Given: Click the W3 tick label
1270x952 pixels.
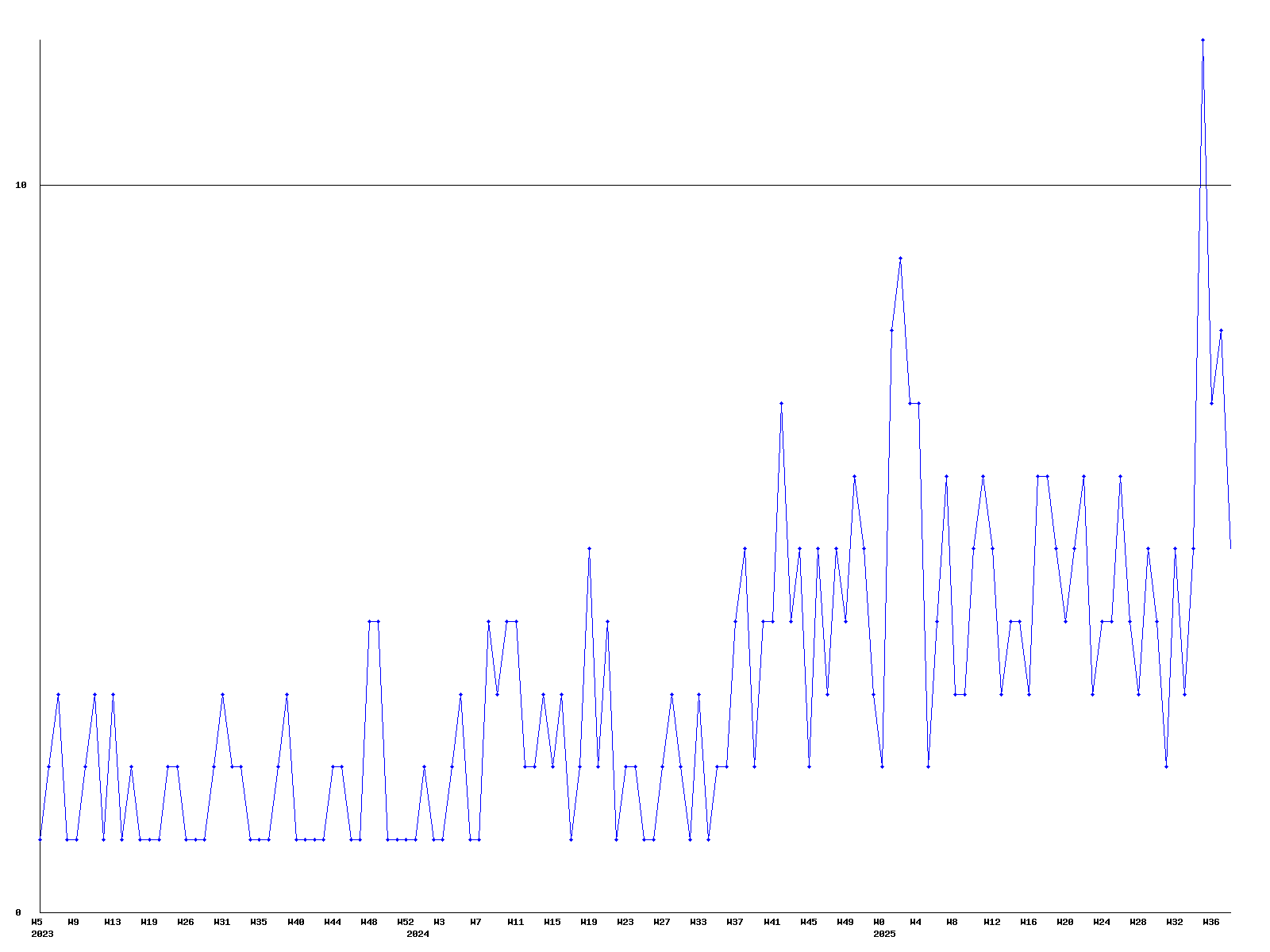Looking at the screenshot, I should click(x=439, y=922).
